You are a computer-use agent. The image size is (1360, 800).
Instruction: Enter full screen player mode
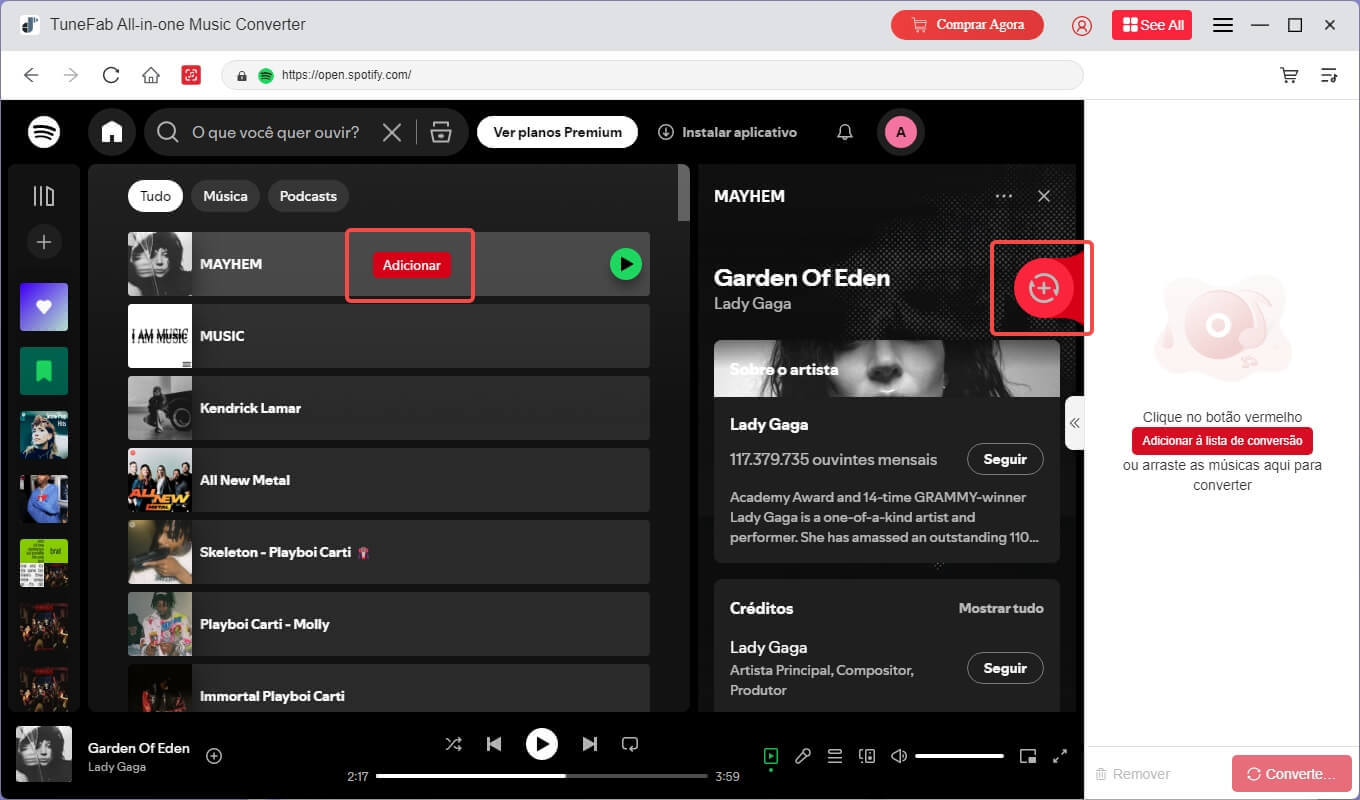tap(1060, 757)
